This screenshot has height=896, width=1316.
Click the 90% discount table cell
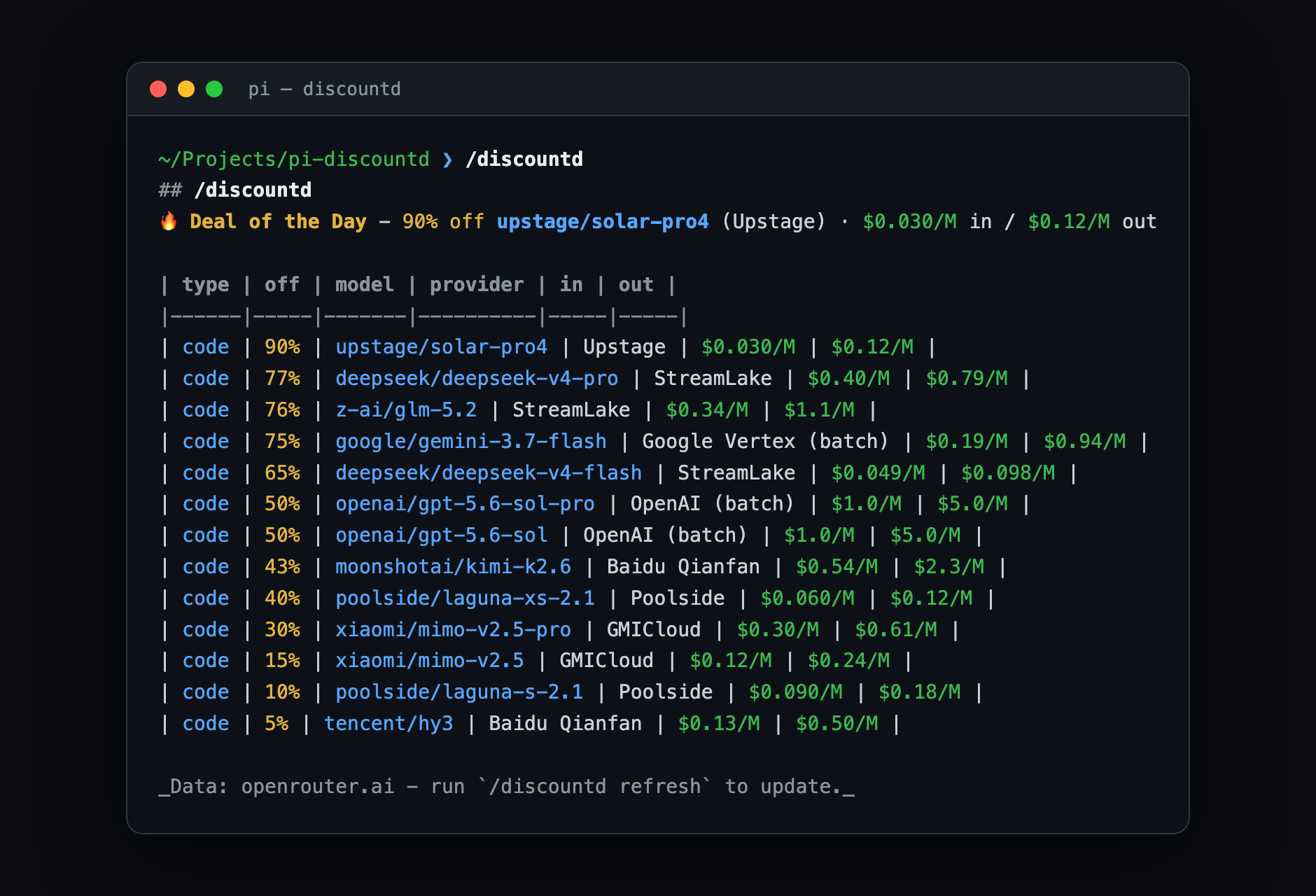(x=282, y=347)
